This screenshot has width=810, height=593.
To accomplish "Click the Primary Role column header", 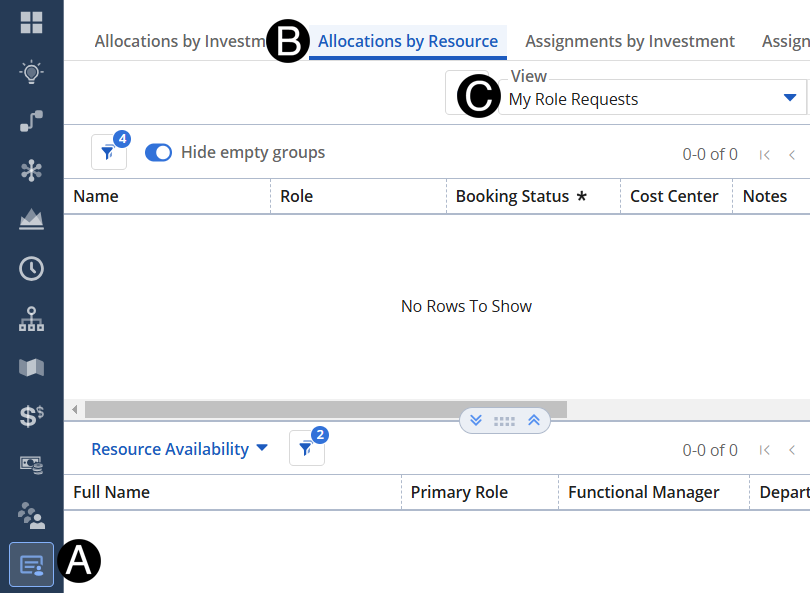I will 459,492.
